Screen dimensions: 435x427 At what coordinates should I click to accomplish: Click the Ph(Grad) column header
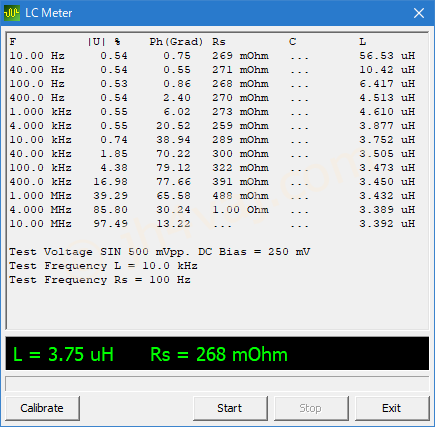point(176,42)
